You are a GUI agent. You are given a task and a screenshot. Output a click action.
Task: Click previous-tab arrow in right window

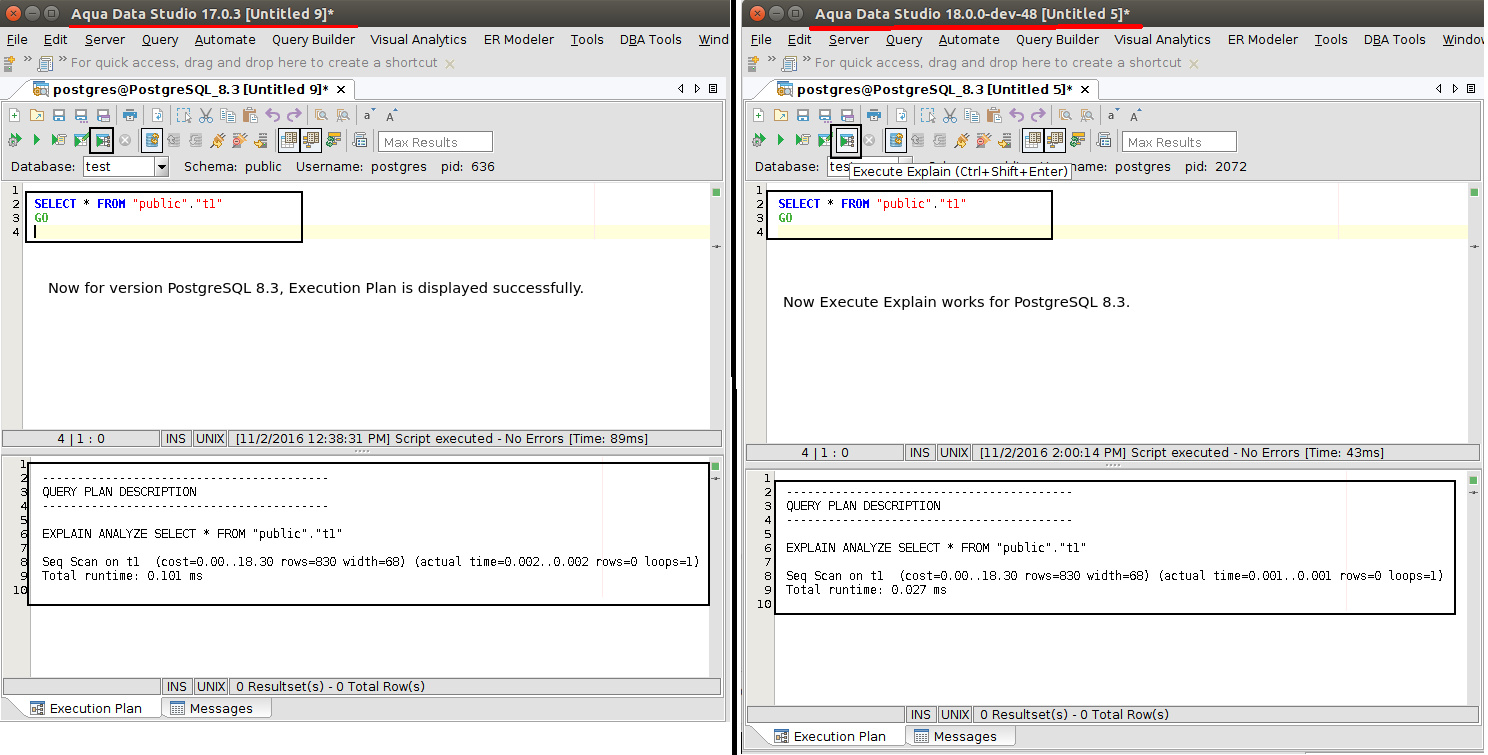point(1437,89)
